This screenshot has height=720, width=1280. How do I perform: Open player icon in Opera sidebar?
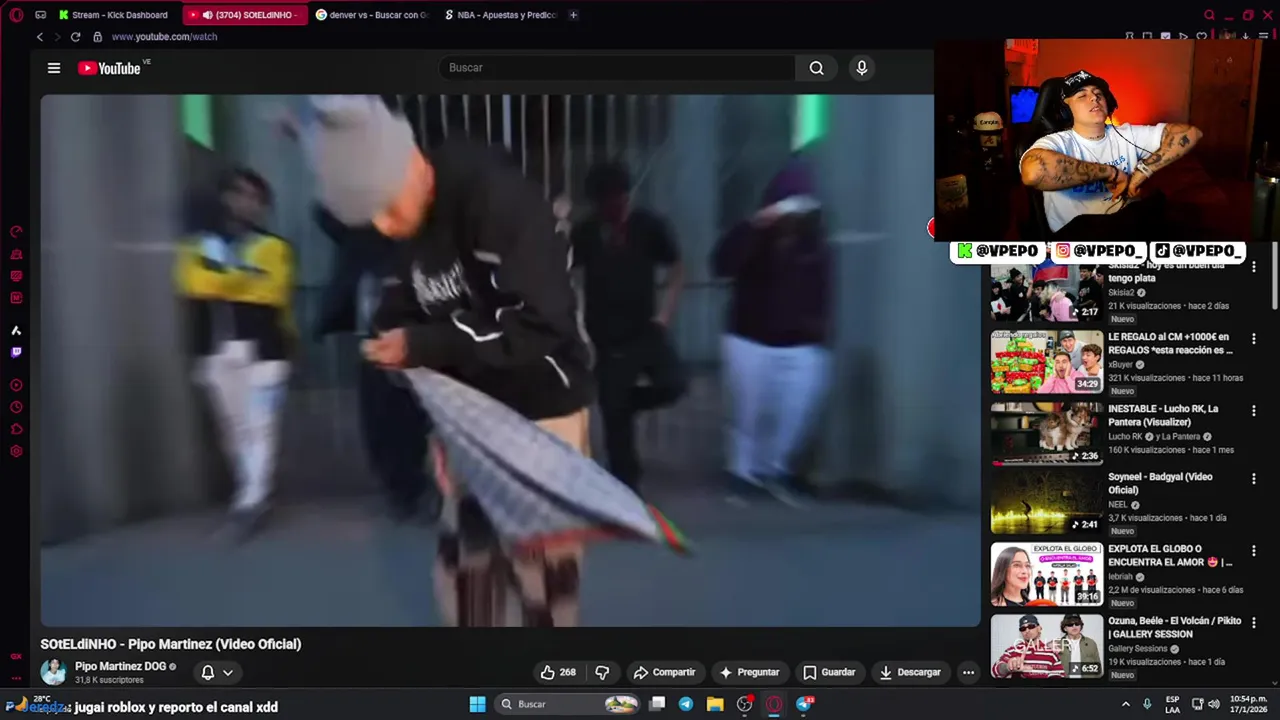(16, 385)
